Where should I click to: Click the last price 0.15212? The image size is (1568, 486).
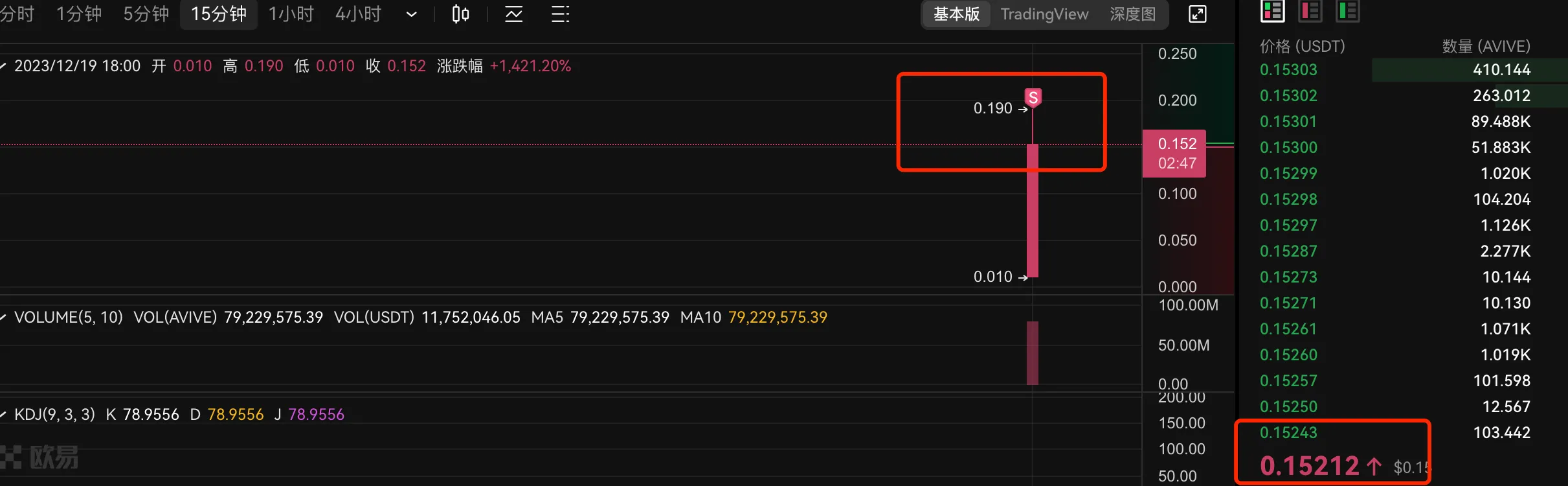click(1309, 466)
